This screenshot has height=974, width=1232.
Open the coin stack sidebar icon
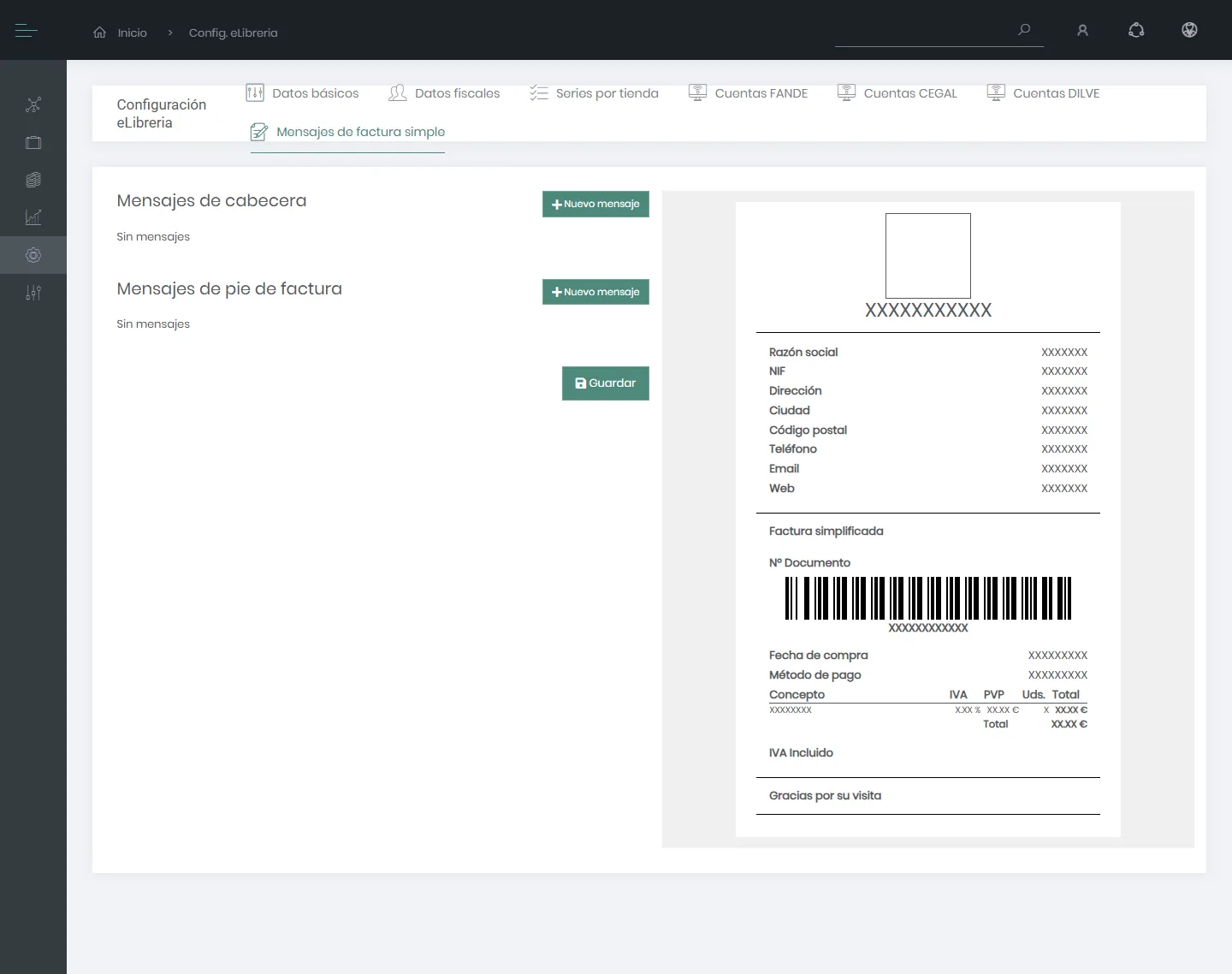click(x=33, y=180)
